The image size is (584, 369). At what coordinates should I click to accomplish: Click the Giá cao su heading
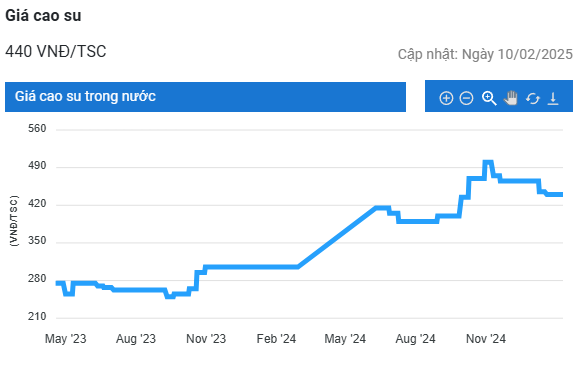(x=43, y=16)
